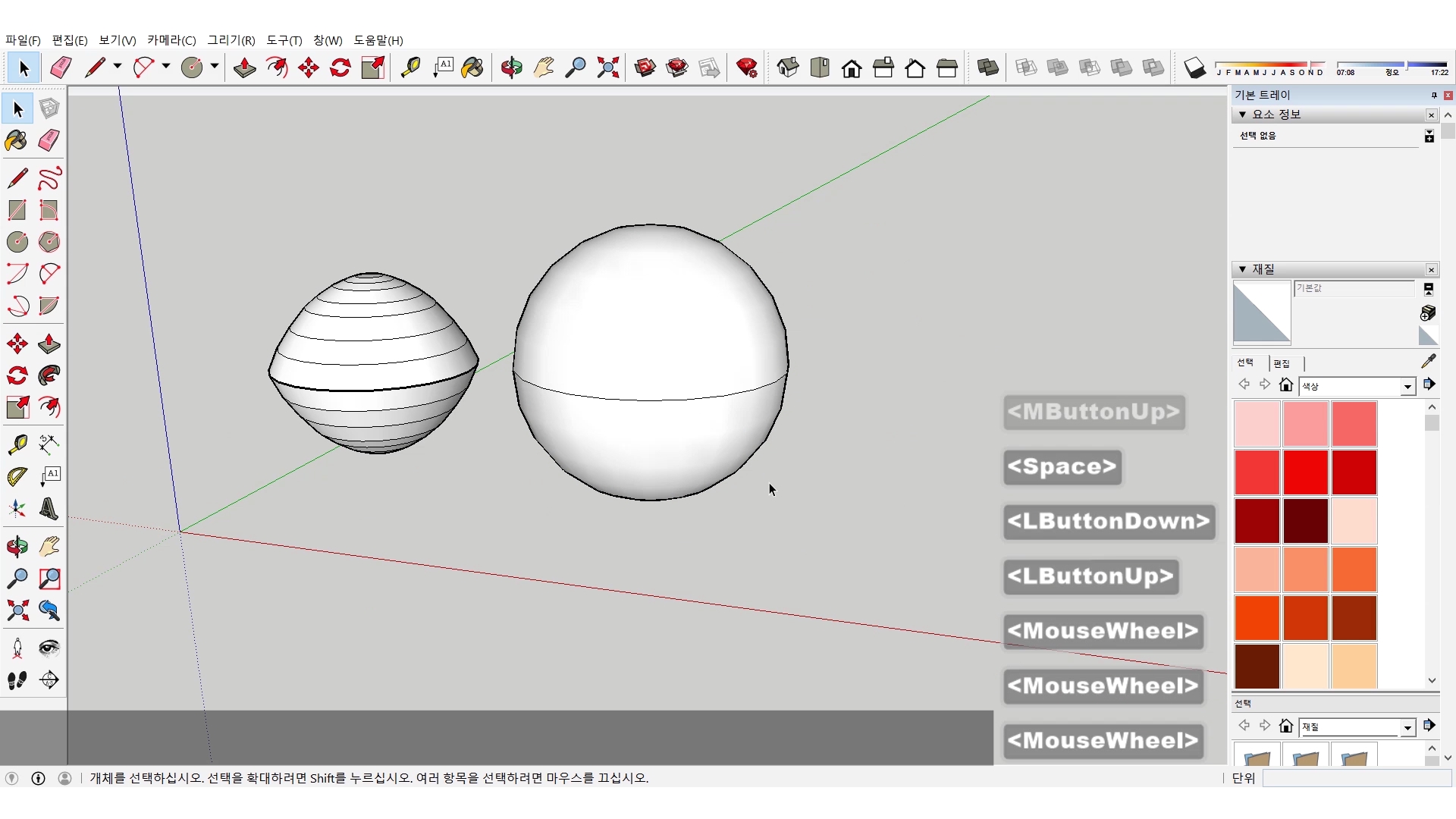
Task: Click the 기본값 material name field
Action: 1354,288
